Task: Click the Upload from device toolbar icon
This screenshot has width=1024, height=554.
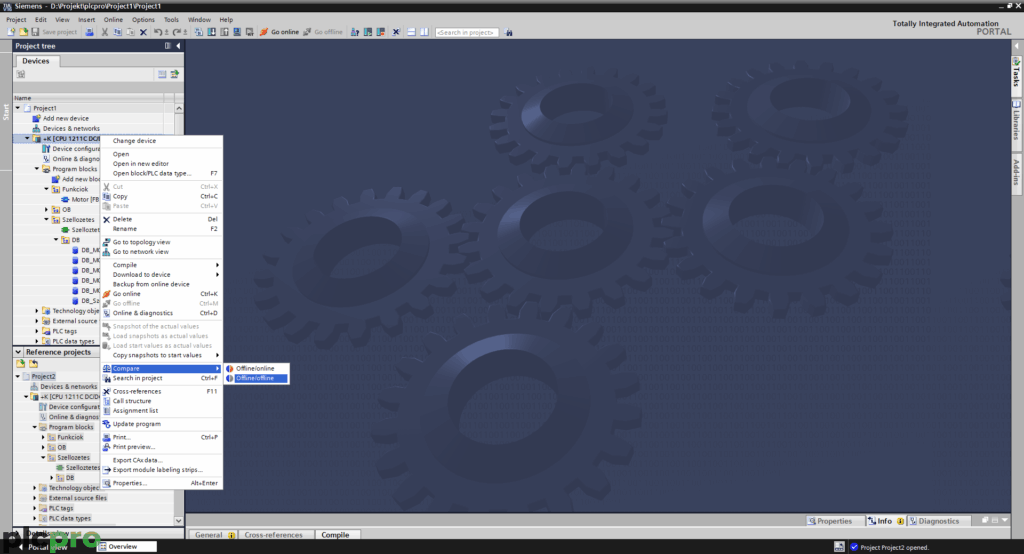Action: tap(224, 32)
